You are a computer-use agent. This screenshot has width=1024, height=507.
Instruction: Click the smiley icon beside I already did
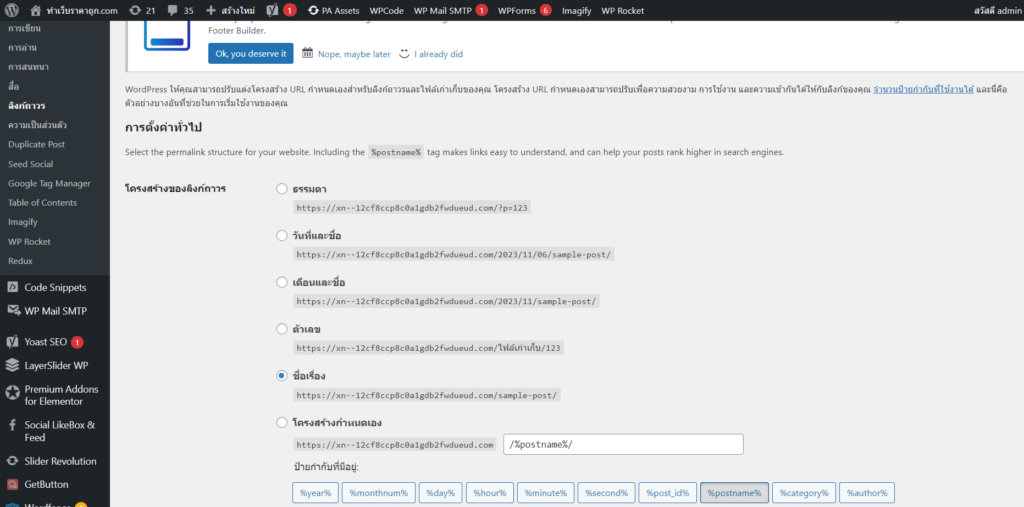pos(404,54)
